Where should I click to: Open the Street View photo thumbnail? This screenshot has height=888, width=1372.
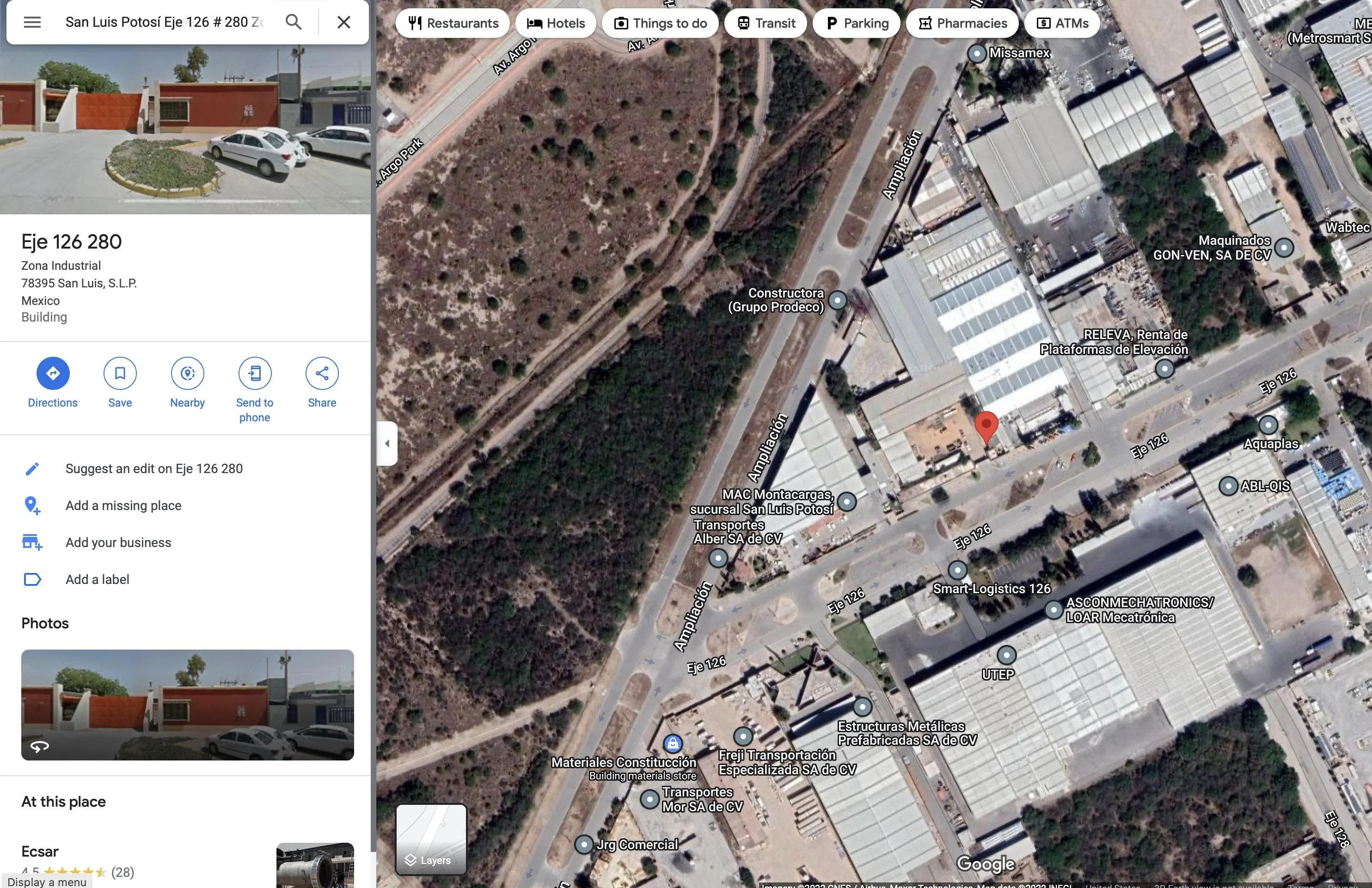[187, 704]
